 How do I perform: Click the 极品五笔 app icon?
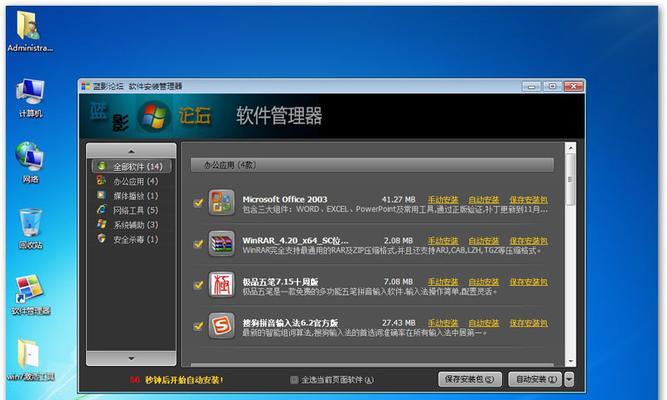(221, 285)
